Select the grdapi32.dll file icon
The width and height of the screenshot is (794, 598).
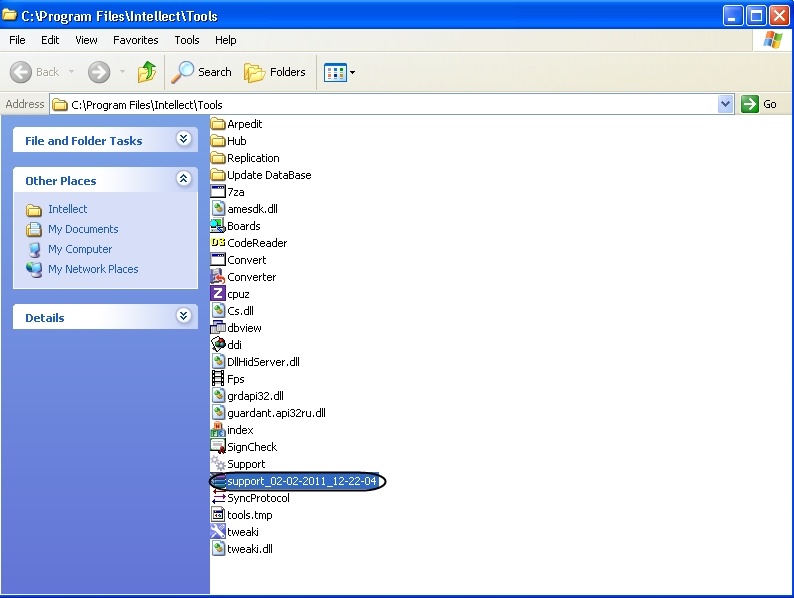point(218,396)
